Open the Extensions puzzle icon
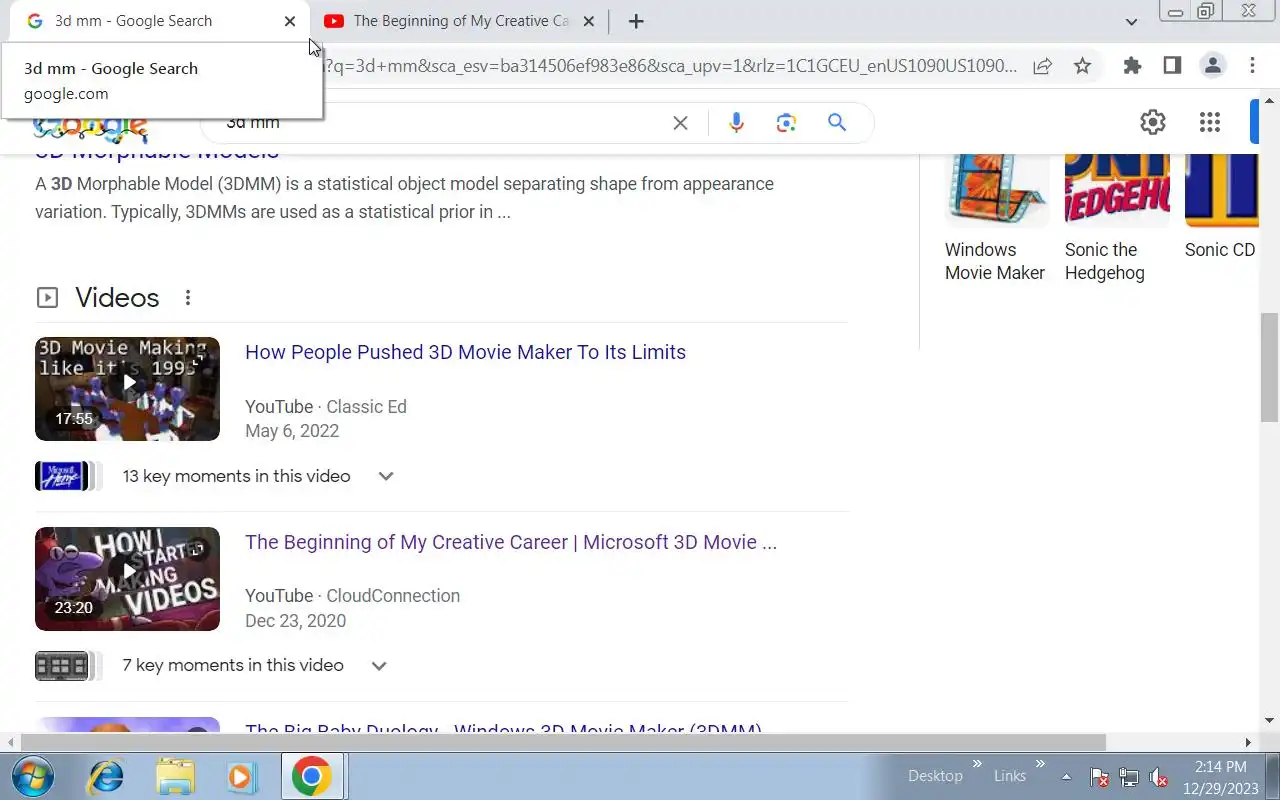Image resolution: width=1280 pixels, height=800 pixels. tap(1132, 66)
